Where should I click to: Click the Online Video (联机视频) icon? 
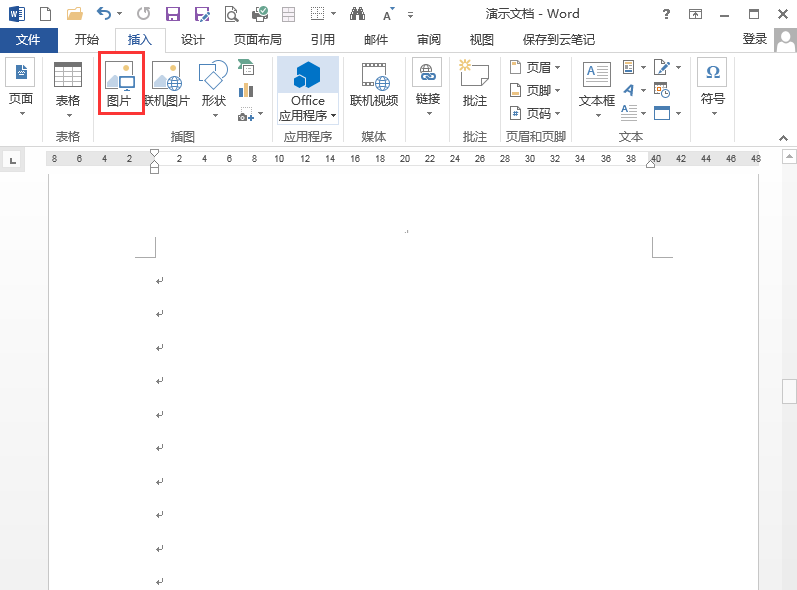pyautogui.click(x=374, y=84)
